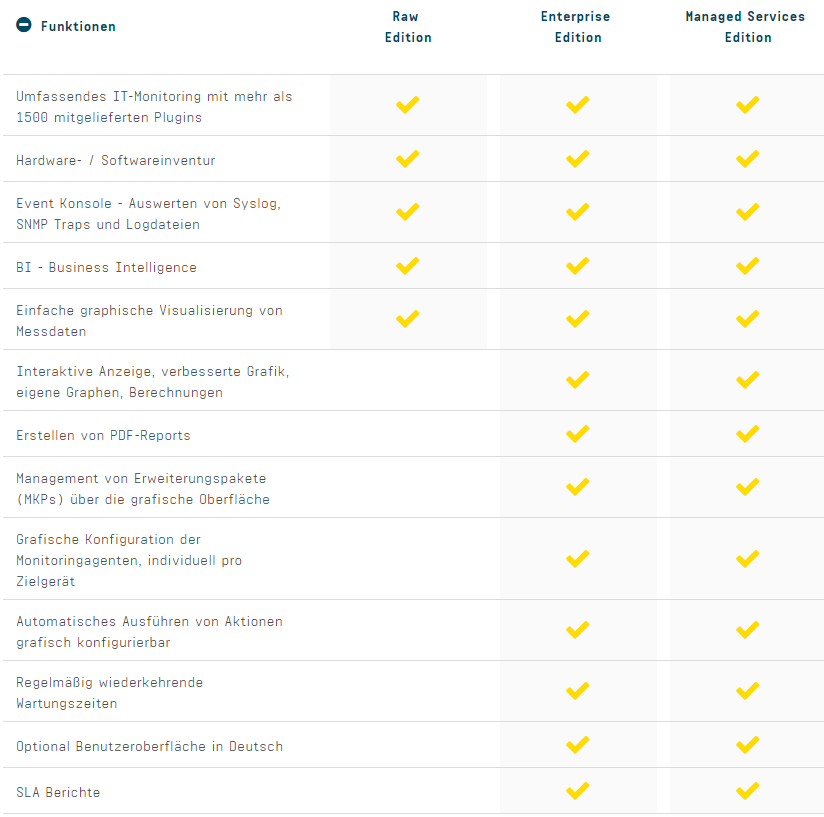Image resolution: width=824 pixels, height=817 pixels.
Task: Click Enterprise checkmark for Hardware-/Softwareinventur row
Action: 578,159
